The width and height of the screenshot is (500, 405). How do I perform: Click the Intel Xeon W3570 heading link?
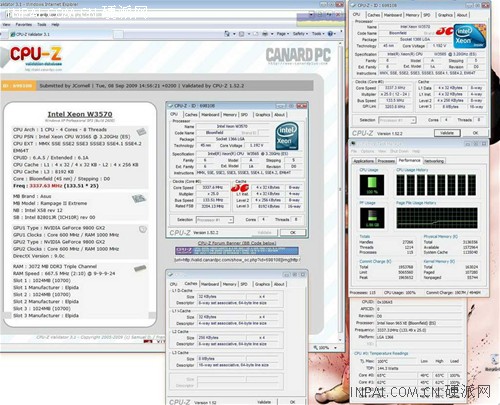[x=80, y=114]
